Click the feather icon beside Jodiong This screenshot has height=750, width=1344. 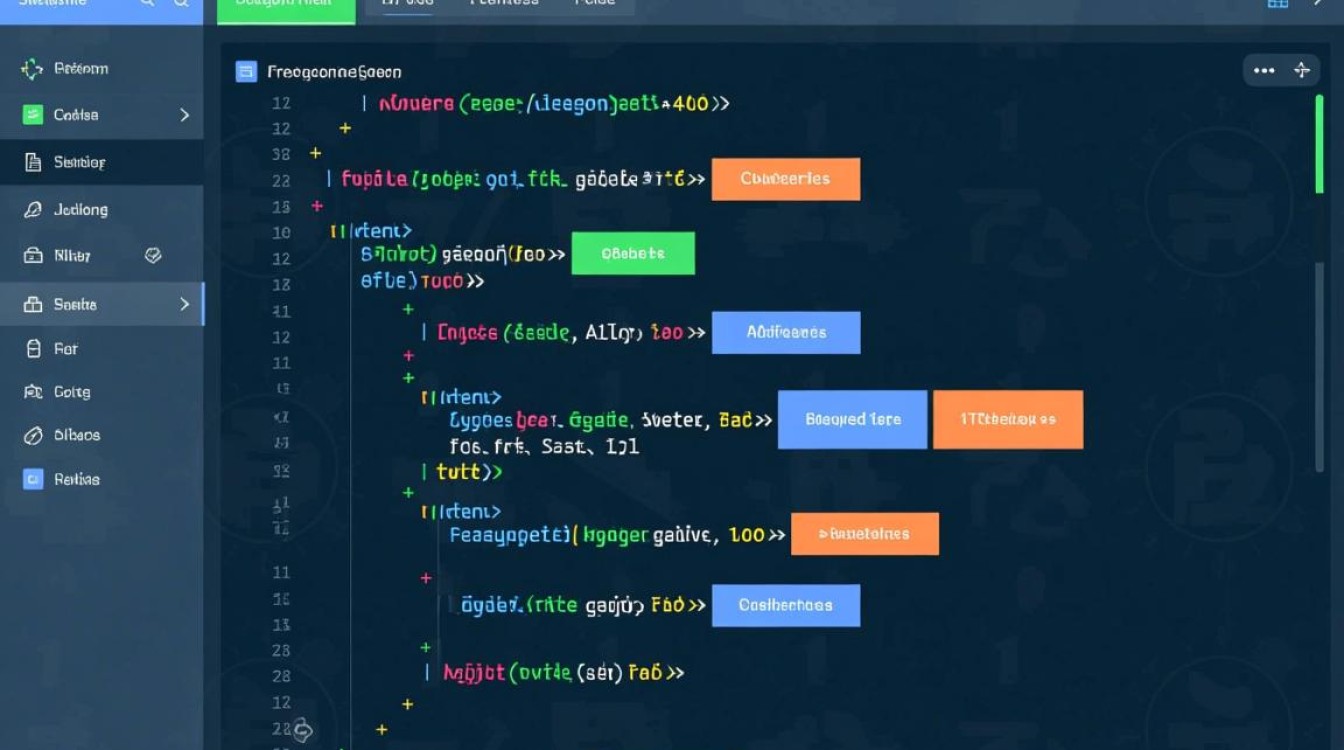point(32,210)
